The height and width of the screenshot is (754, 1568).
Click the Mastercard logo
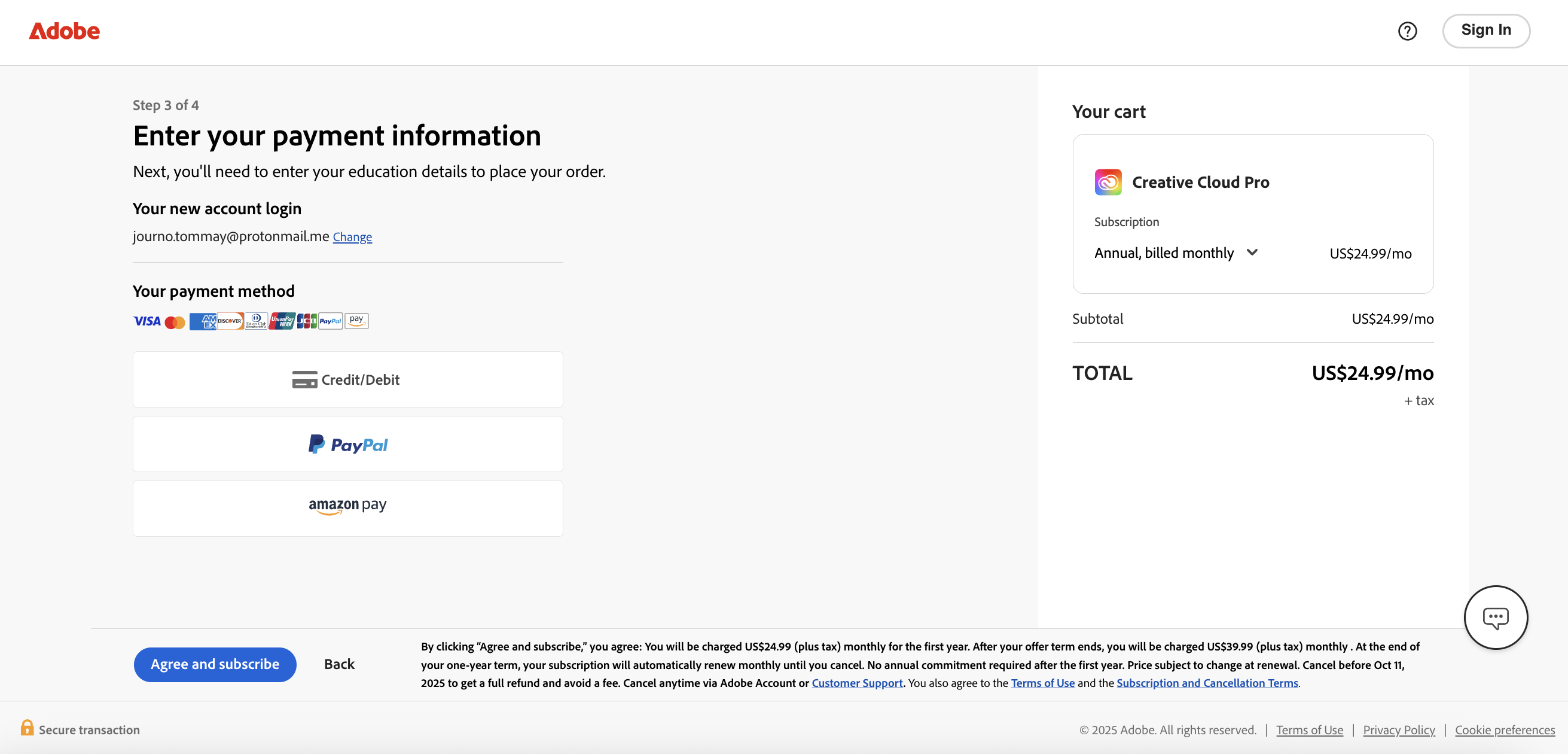pyautogui.click(x=175, y=322)
